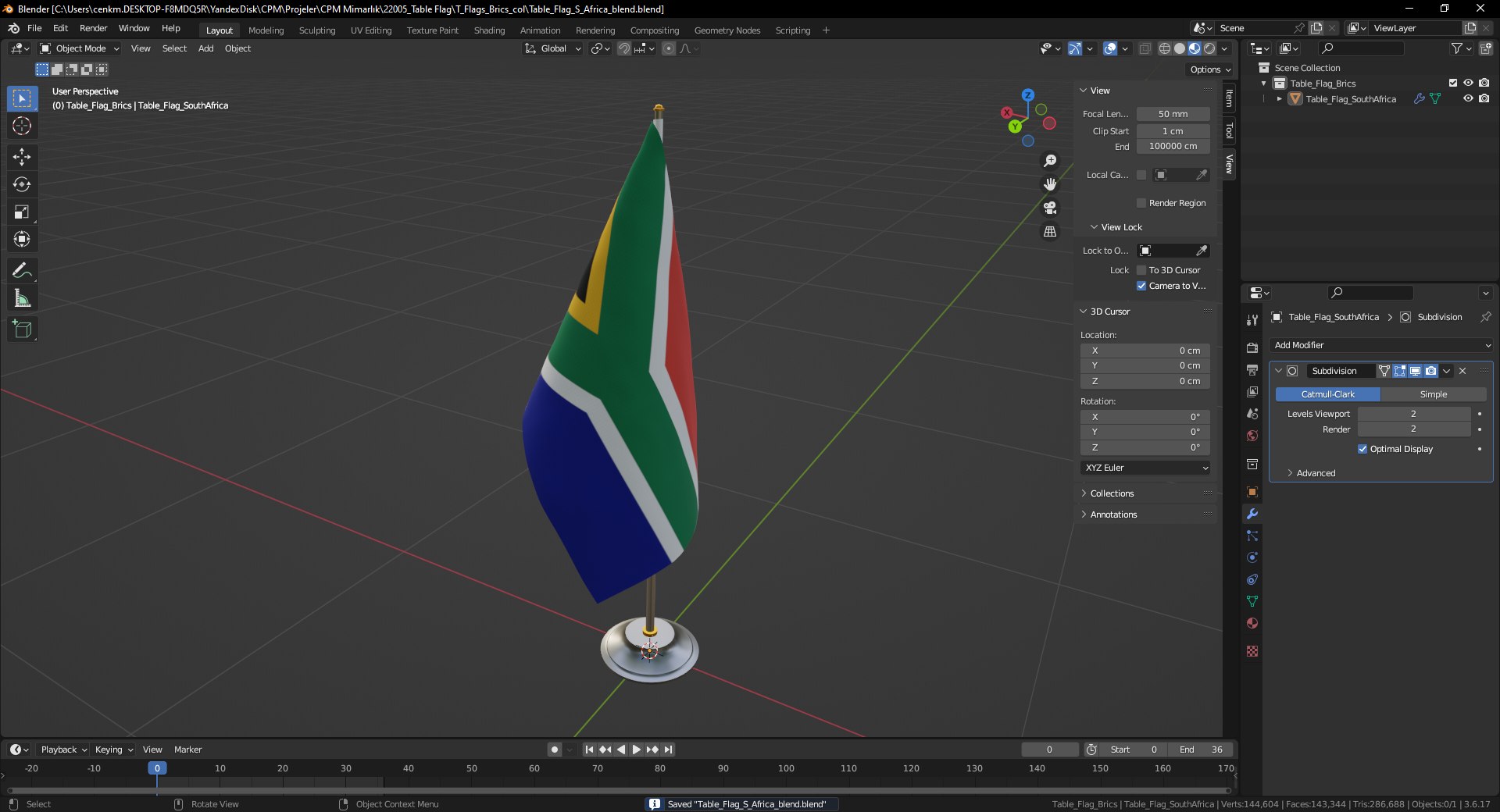1500x812 pixels.
Task: Open the Physics properties tab
Action: [1252, 557]
